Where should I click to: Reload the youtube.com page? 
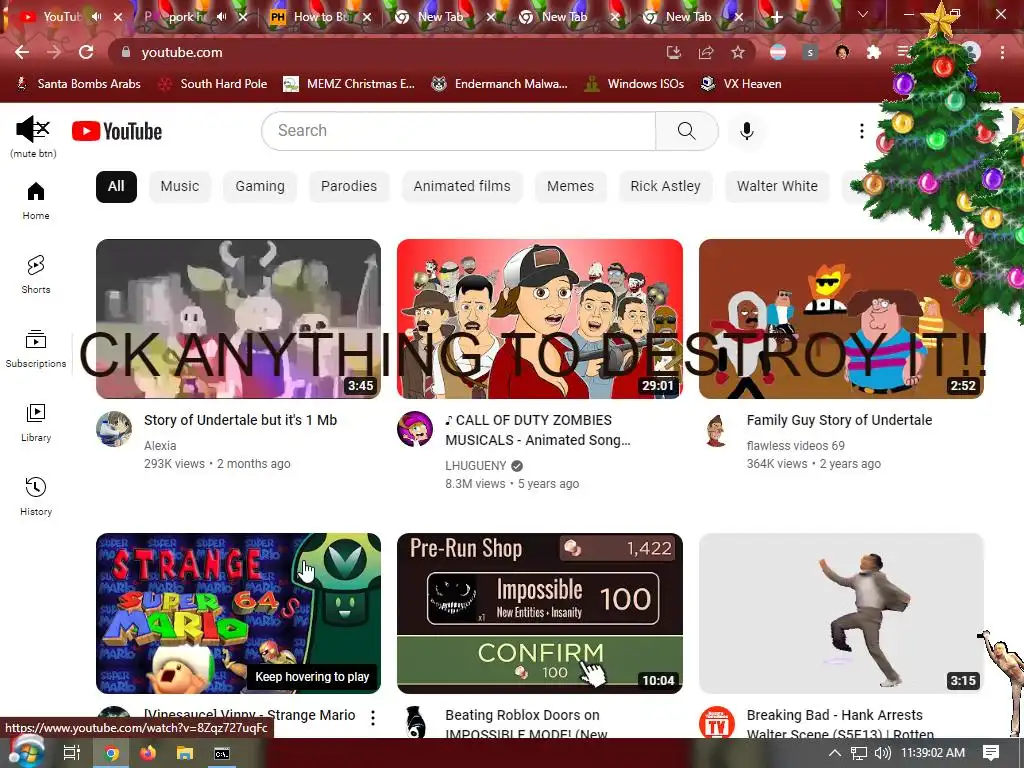click(86, 52)
